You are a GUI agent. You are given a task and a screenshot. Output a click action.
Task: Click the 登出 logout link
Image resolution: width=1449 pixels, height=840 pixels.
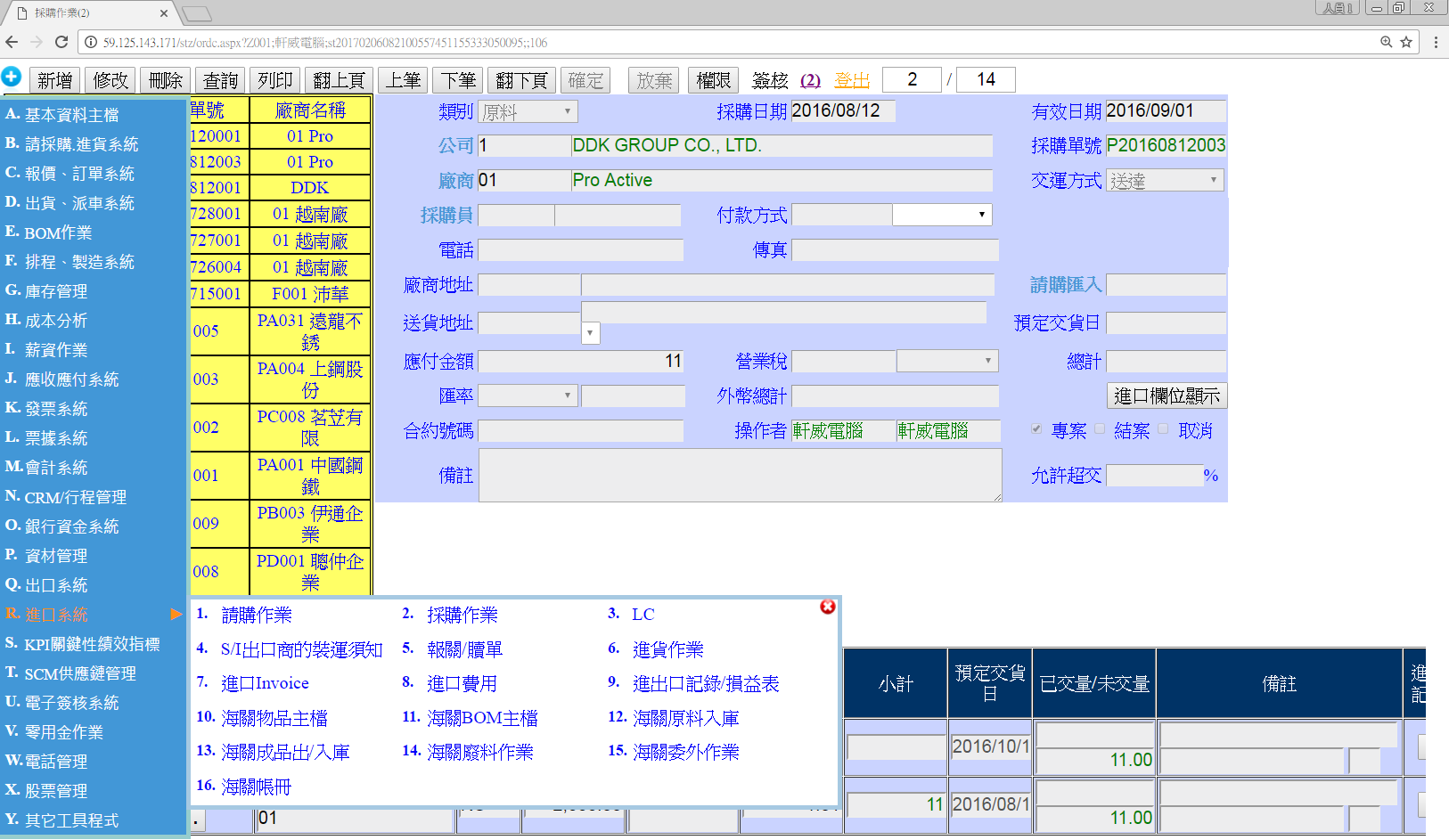852,80
